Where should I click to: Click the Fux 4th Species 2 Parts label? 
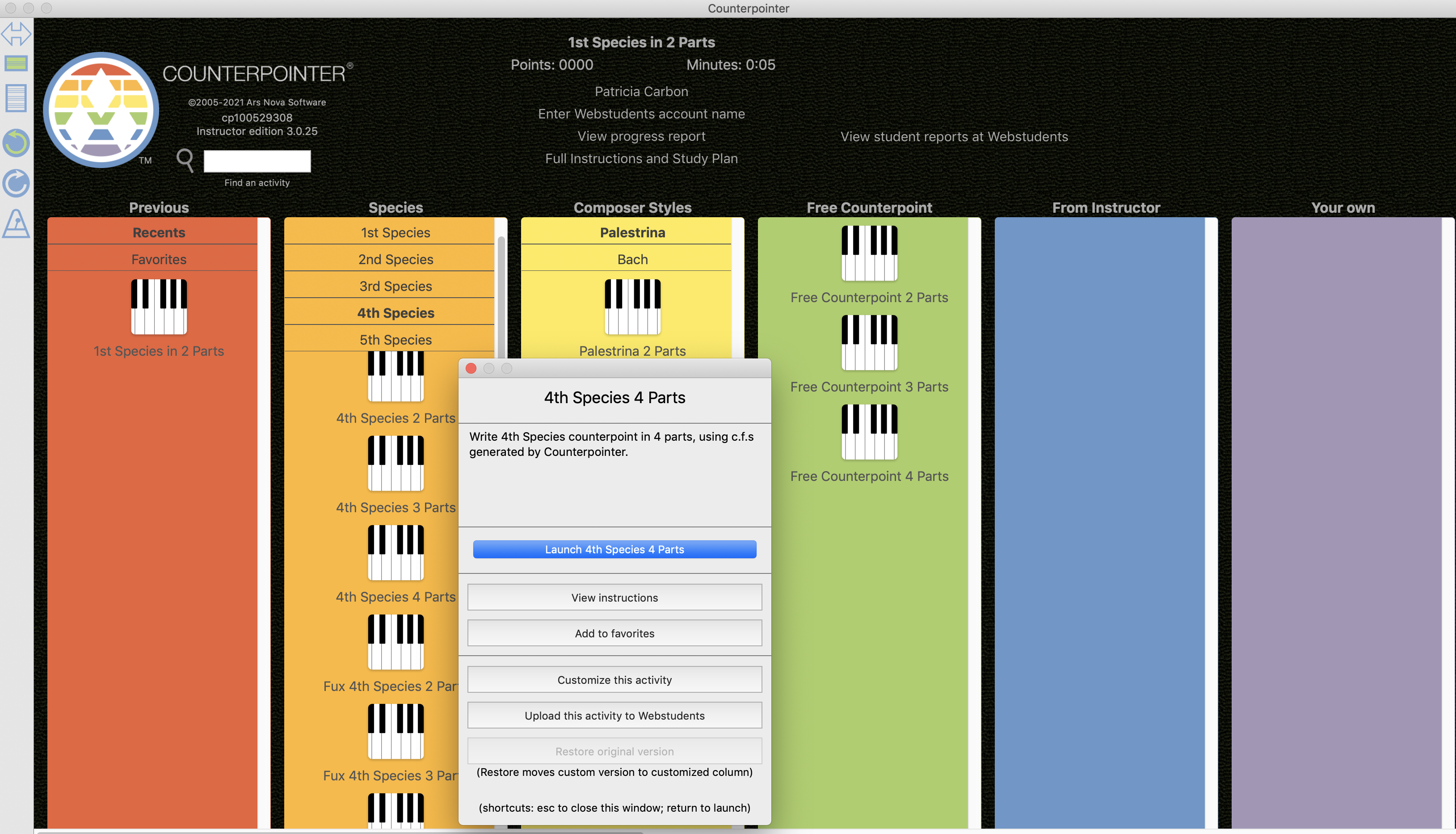tap(391, 686)
